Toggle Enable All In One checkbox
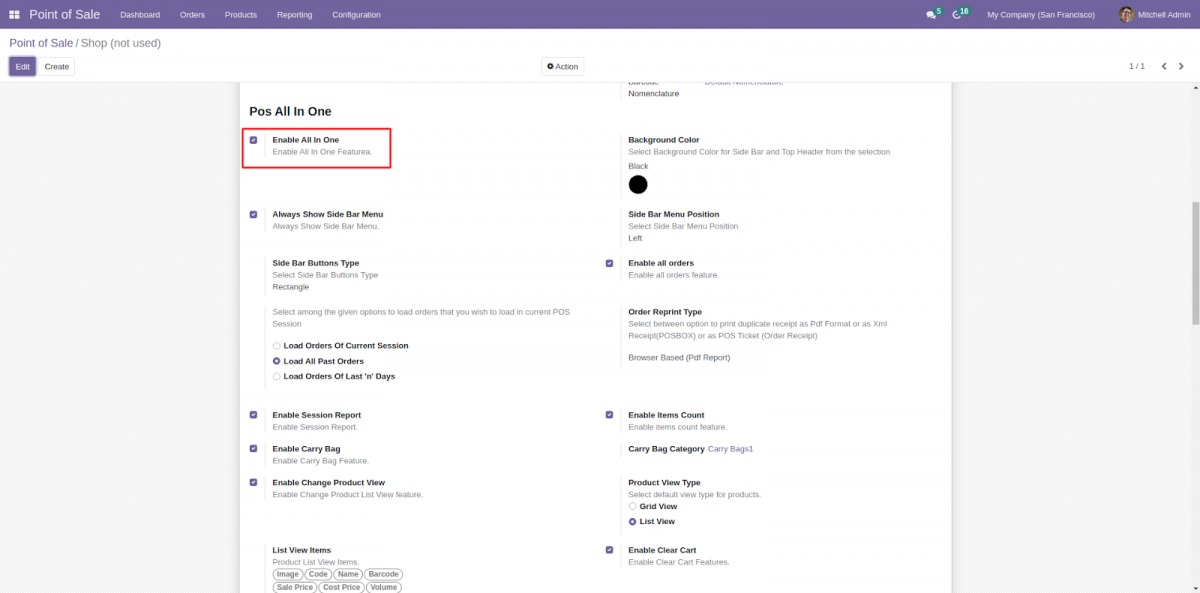This screenshot has height=593, width=1200. 253,140
